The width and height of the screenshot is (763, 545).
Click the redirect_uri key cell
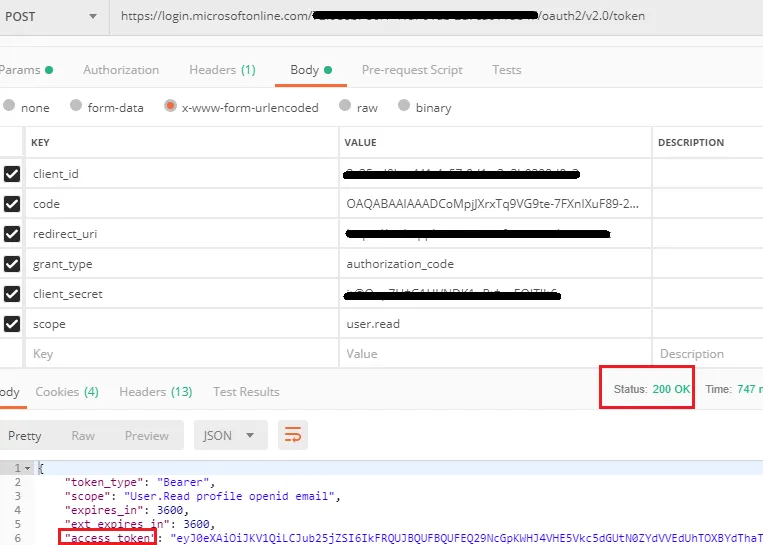[x=182, y=234]
